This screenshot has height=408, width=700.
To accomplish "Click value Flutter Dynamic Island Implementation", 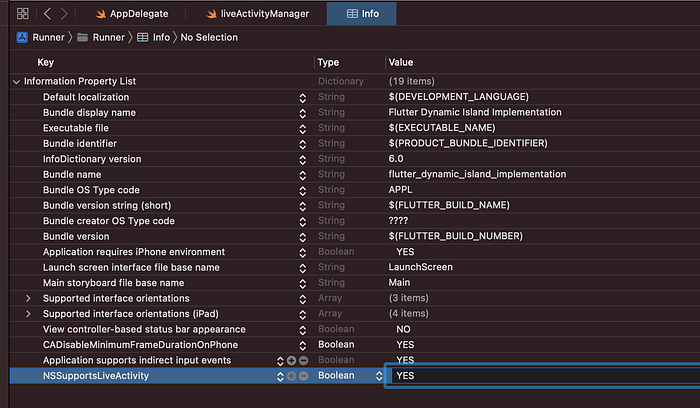I will tap(475, 112).
